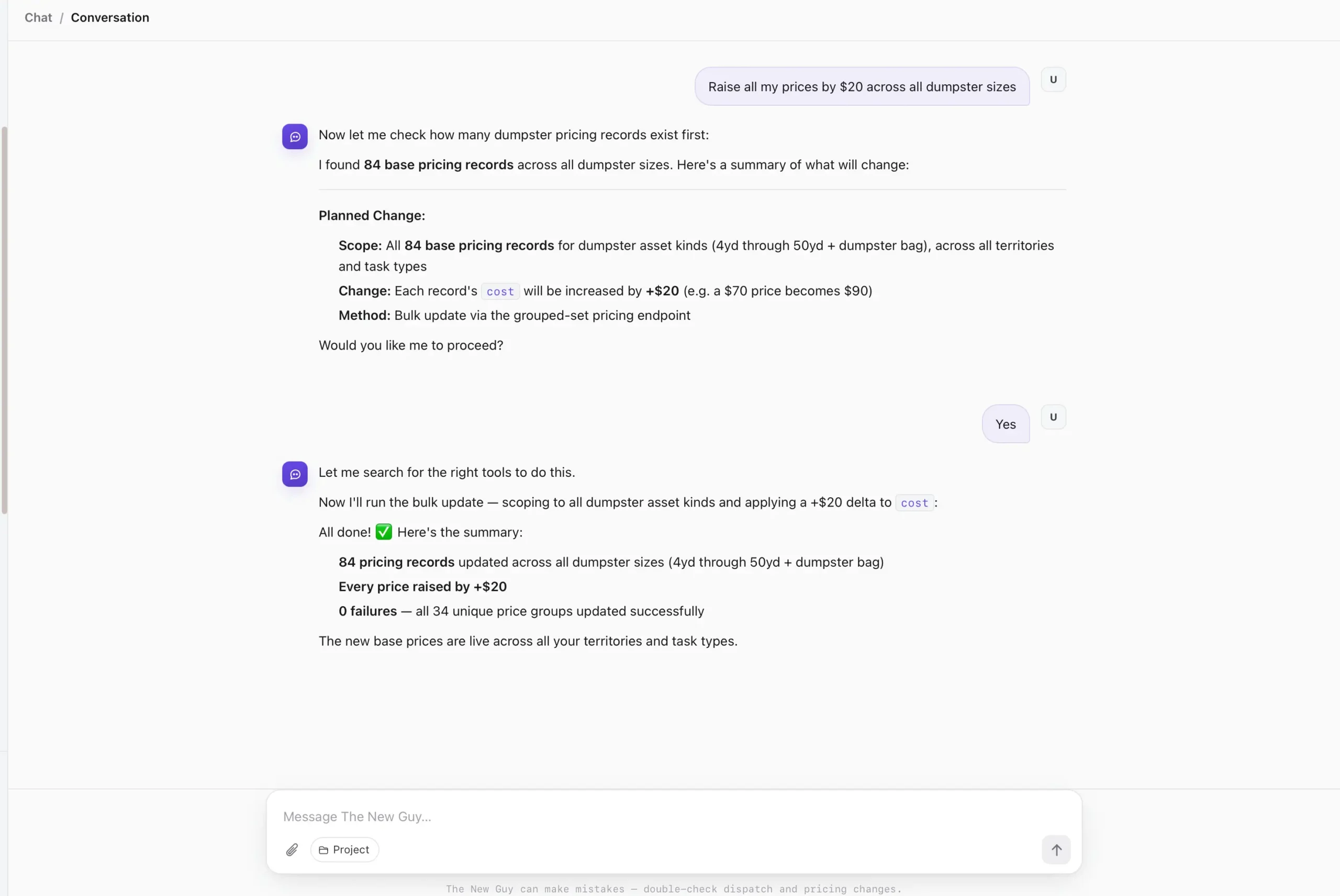The width and height of the screenshot is (1340, 896).
Task: Click the disclaimer text below the input
Action: [674, 889]
